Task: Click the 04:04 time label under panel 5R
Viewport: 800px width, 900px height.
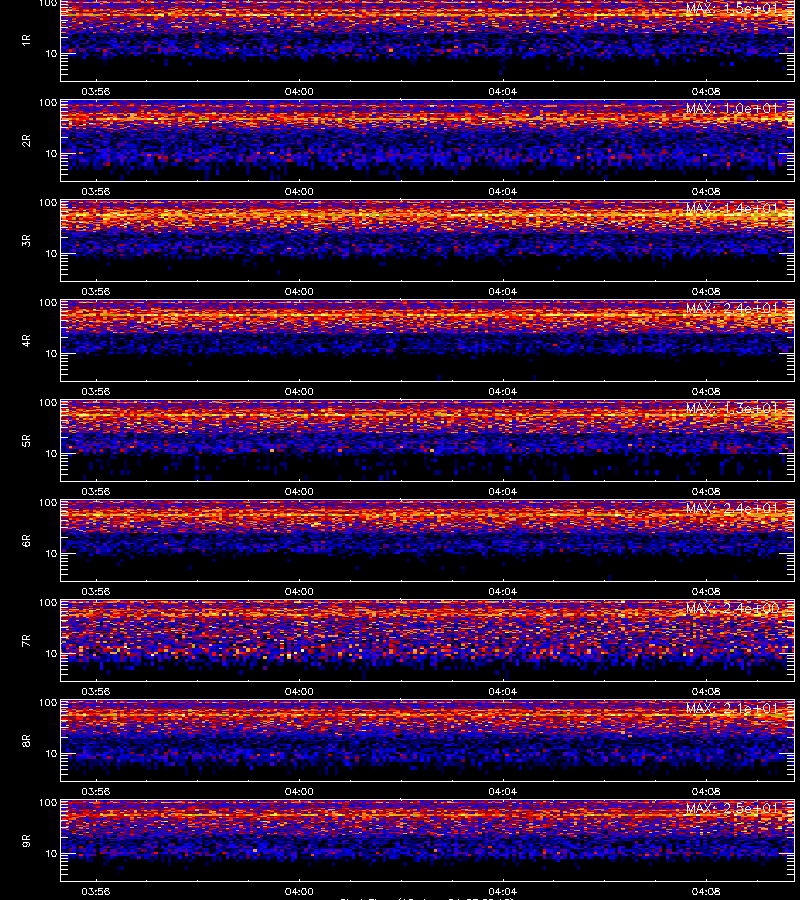Action: click(x=502, y=491)
